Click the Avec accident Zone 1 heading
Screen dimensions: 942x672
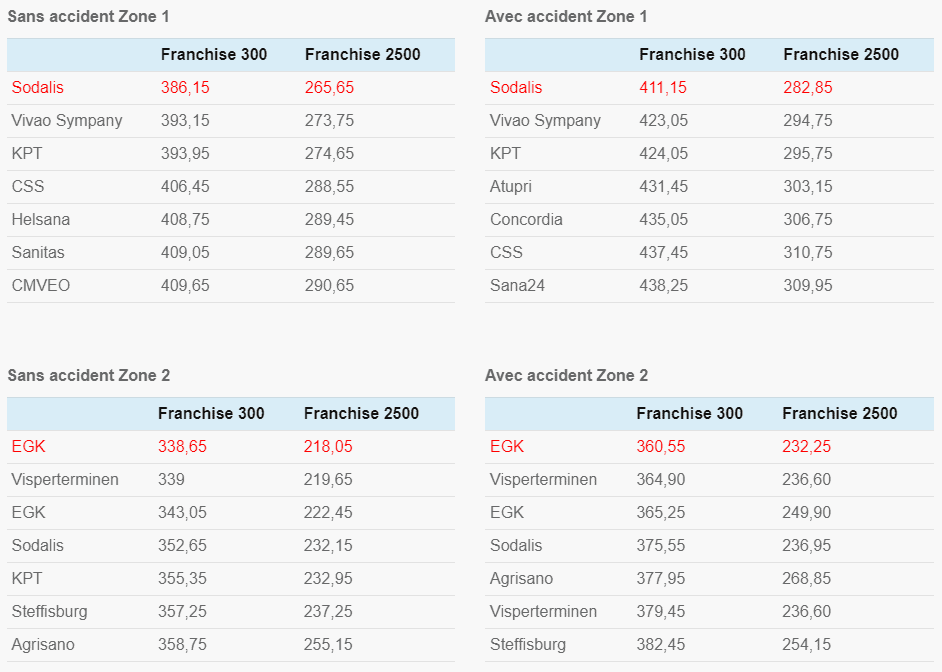coord(566,17)
